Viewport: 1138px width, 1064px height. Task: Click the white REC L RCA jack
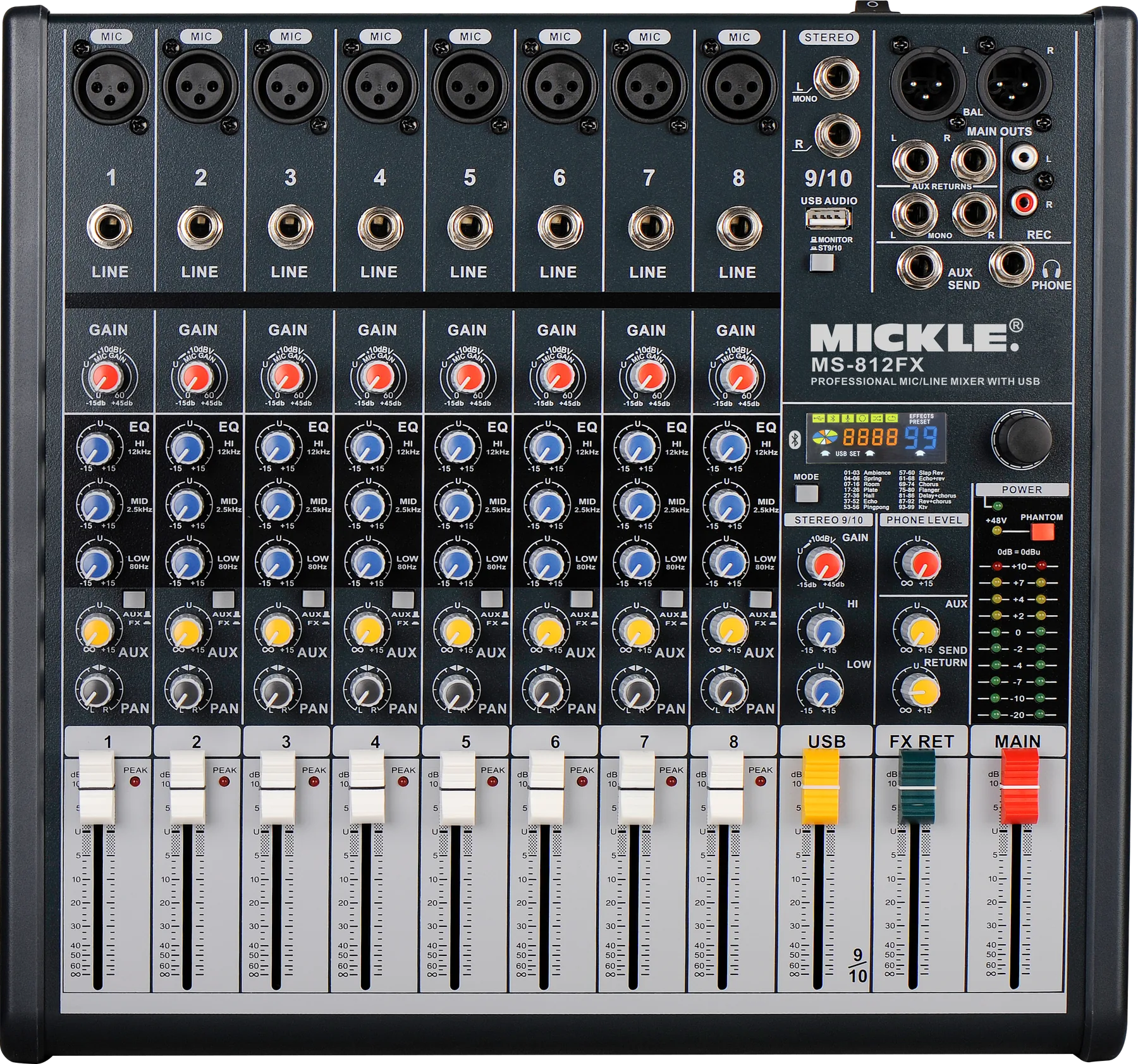pos(1024,156)
